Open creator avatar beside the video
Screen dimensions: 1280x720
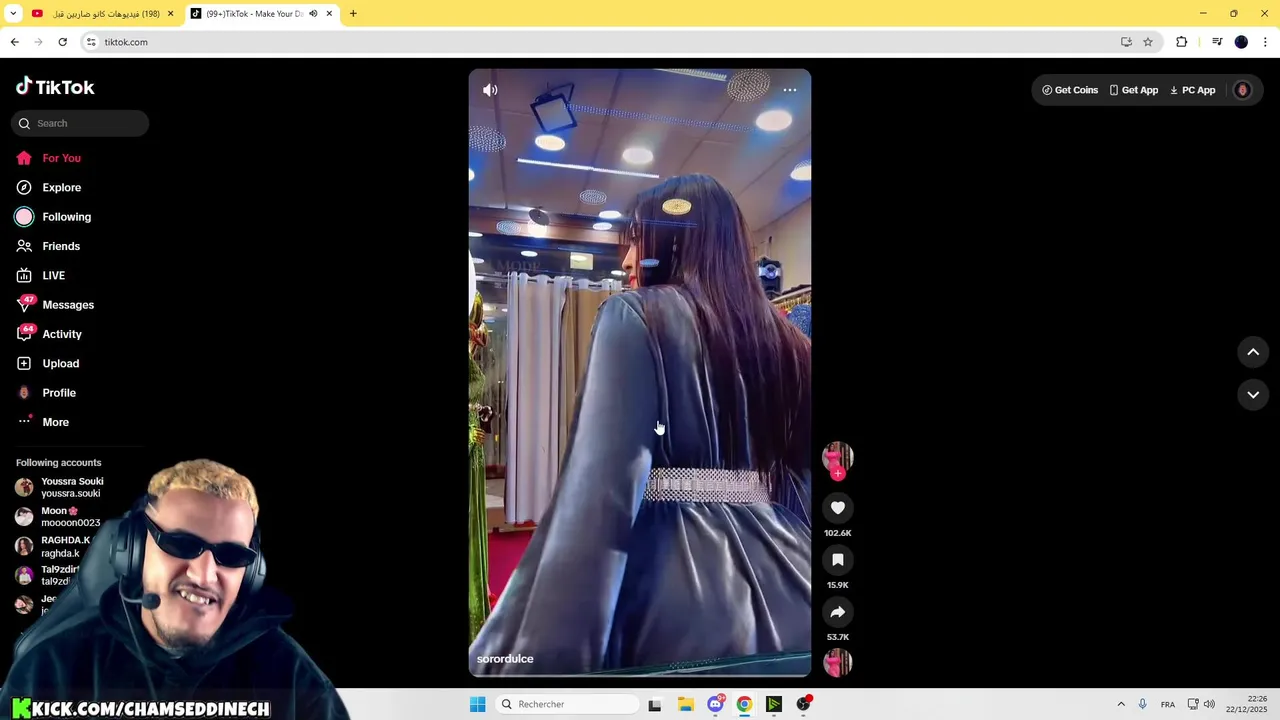[x=838, y=457]
